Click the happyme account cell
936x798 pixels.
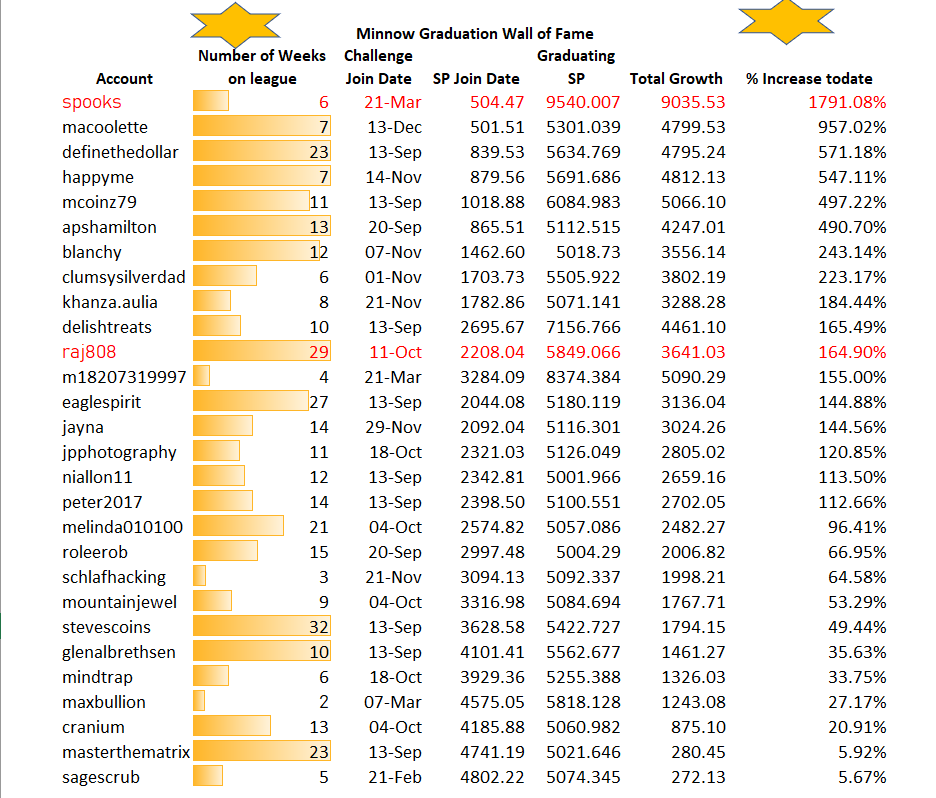98,177
